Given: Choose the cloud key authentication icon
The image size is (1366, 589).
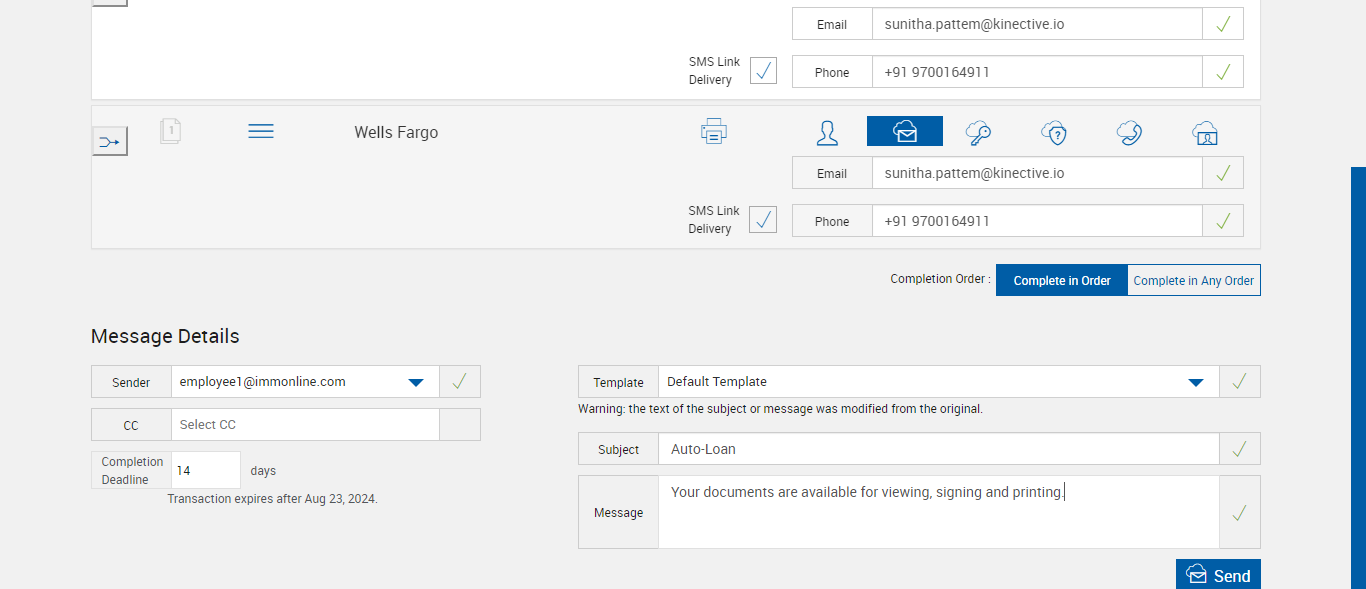Looking at the screenshot, I should pyautogui.click(x=978, y=132).
